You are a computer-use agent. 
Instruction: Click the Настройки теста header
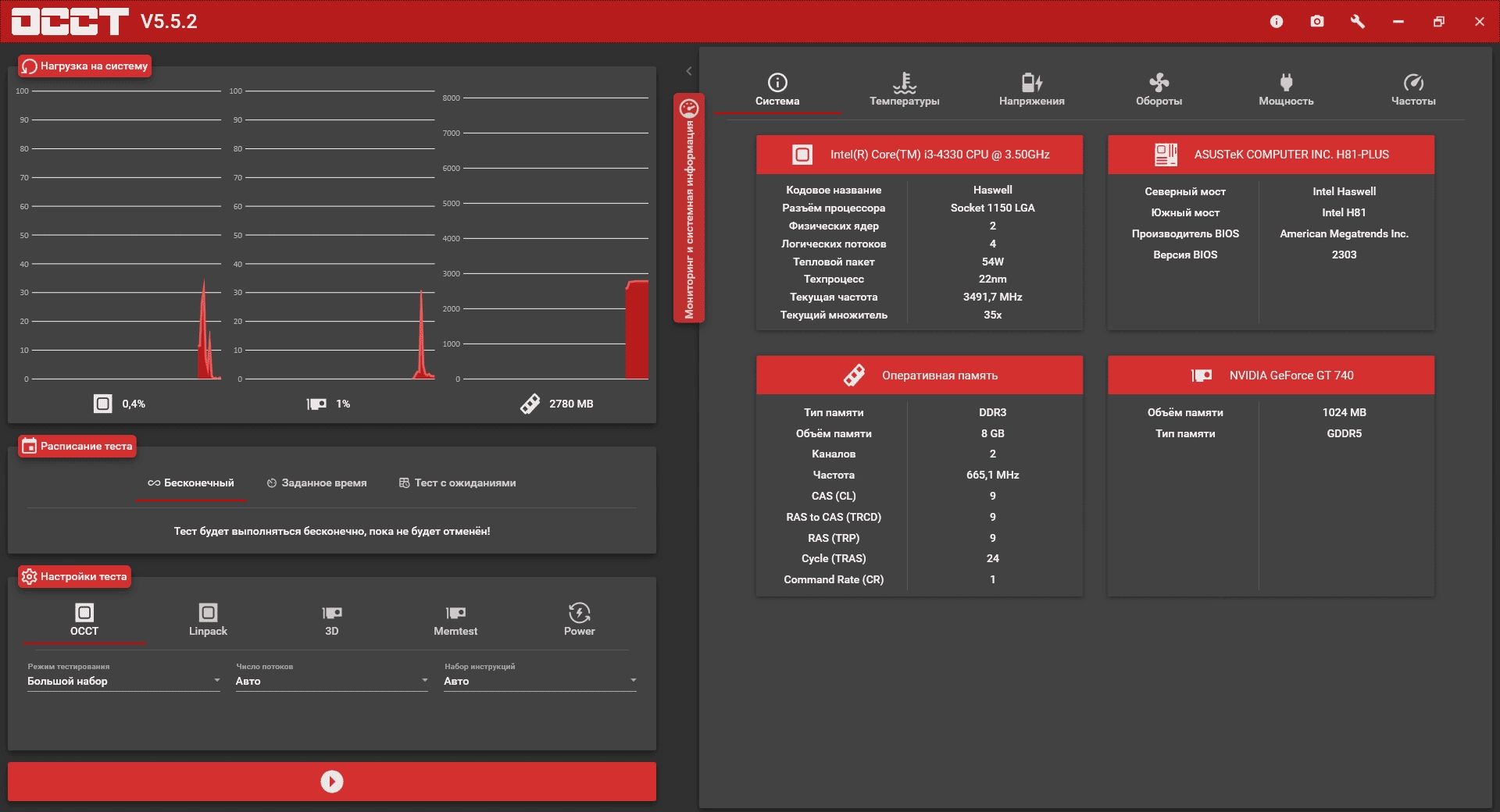pos(74,577)
